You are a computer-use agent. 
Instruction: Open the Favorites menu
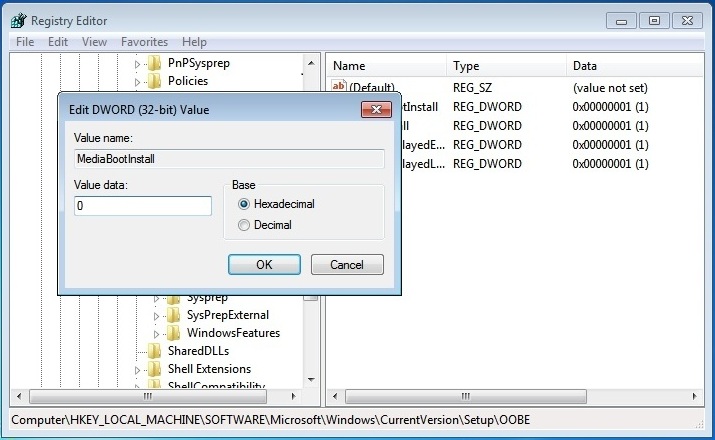tap(144, 42)
